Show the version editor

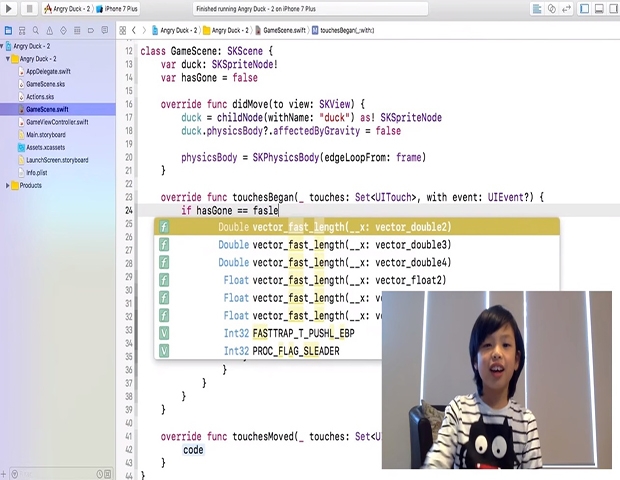pos(567,9)
